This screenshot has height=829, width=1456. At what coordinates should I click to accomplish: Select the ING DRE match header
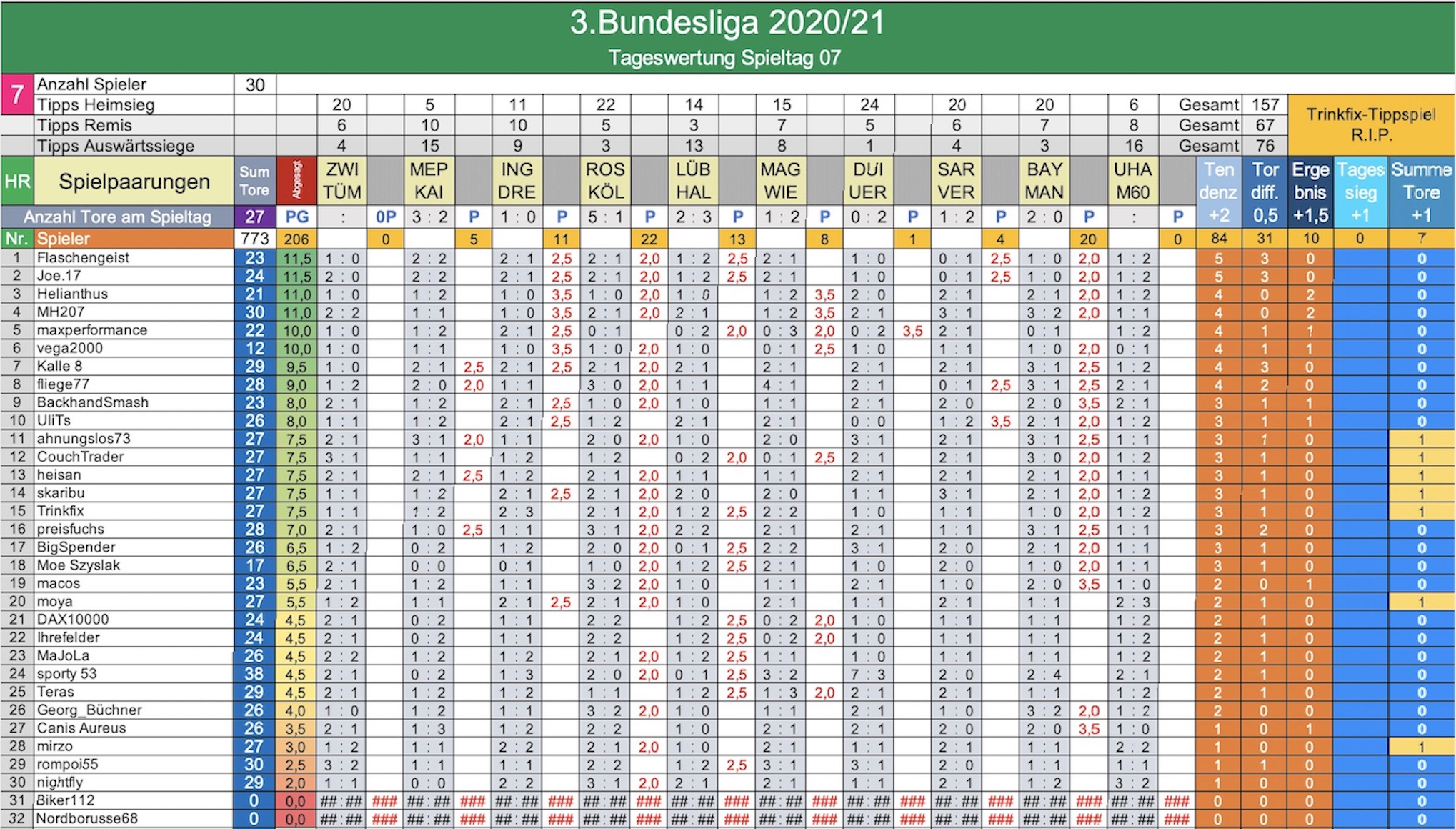(517, 181)
